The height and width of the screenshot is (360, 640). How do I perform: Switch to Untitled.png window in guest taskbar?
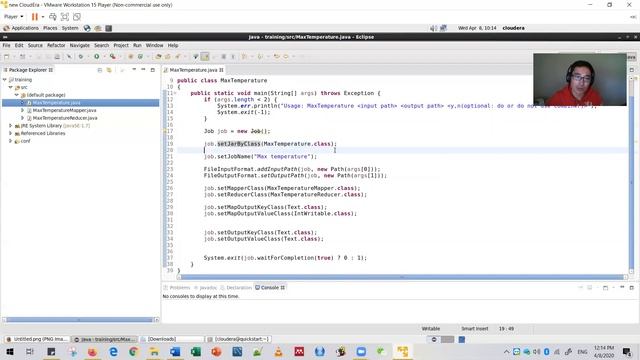pyautogui.click(x=37, y=339)
